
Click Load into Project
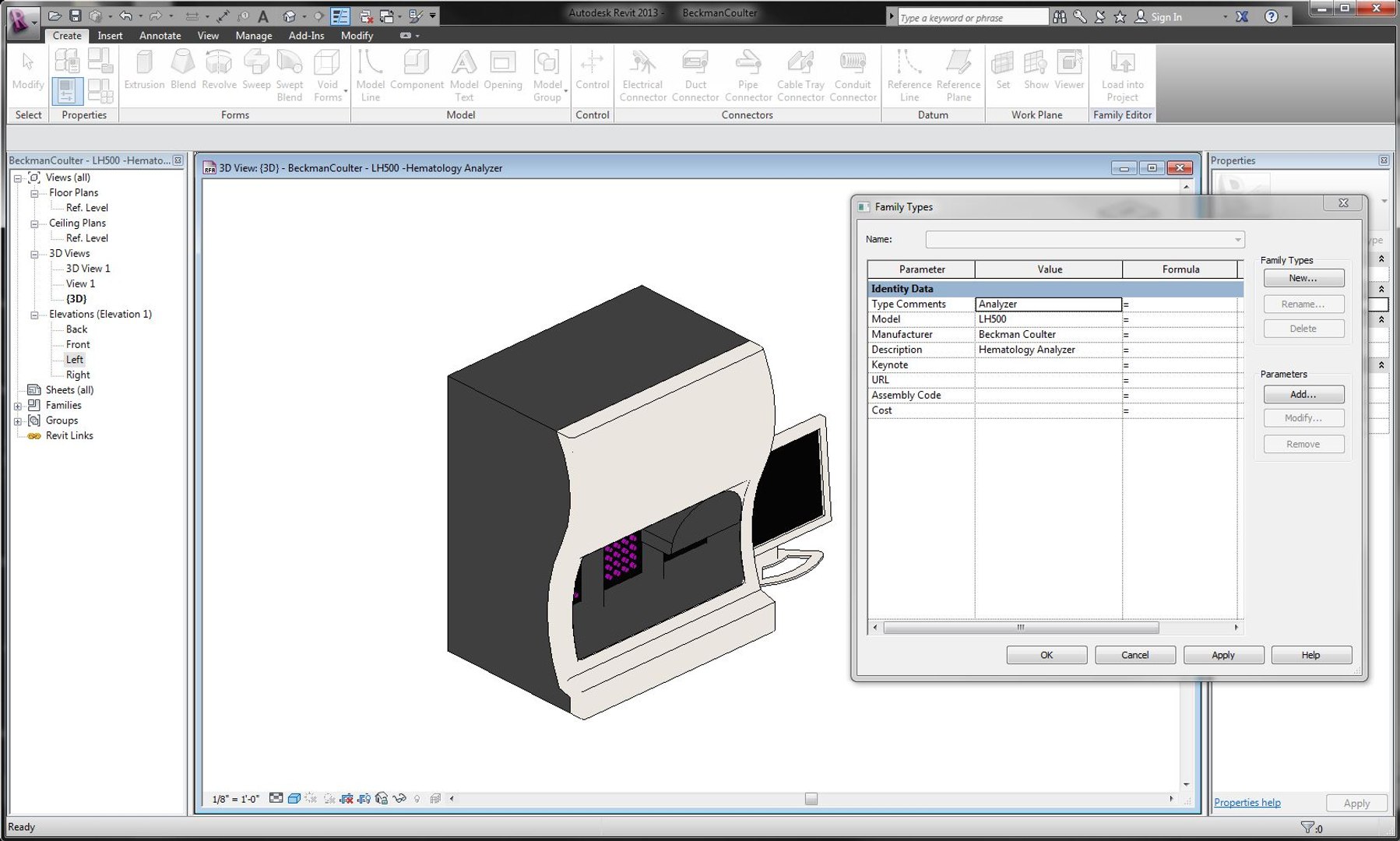point(1122,76)
